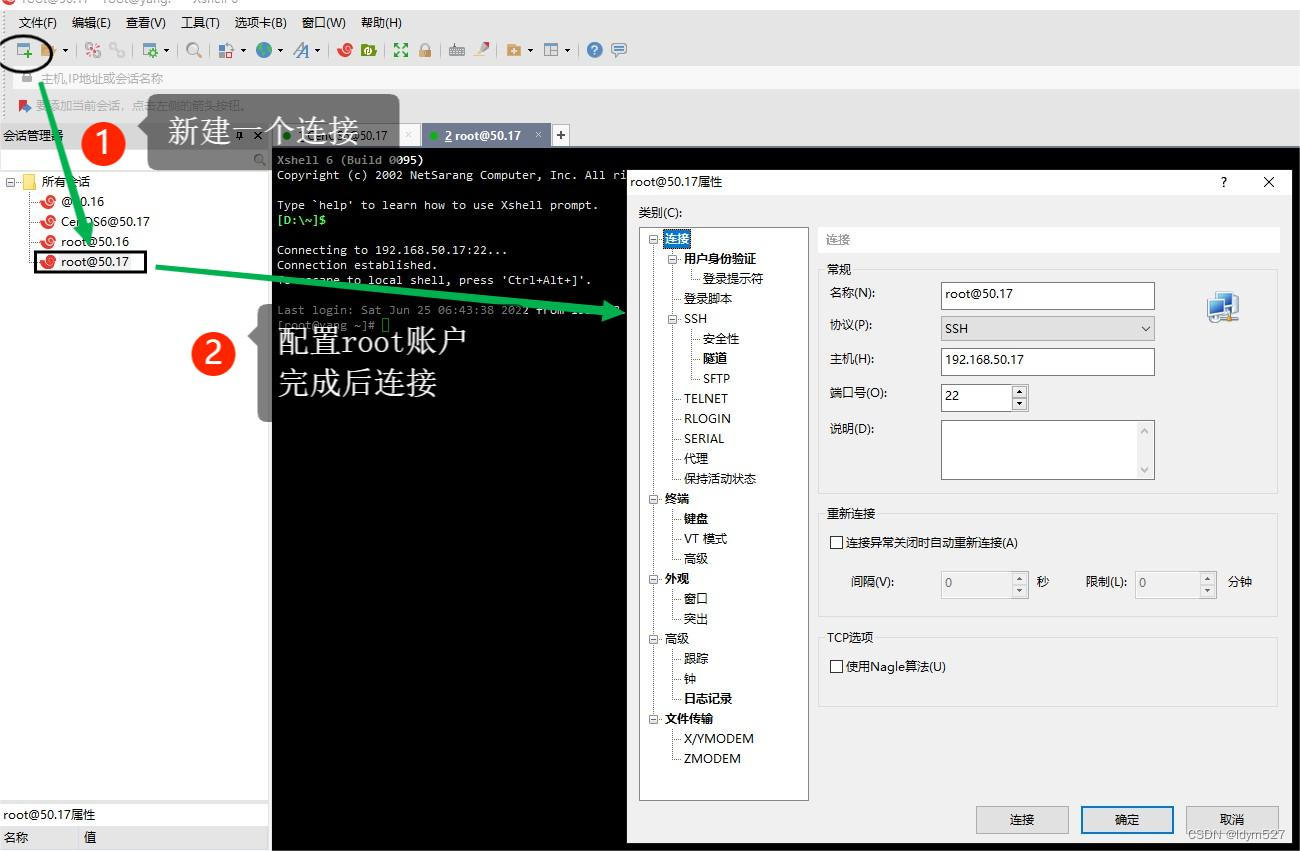
Task: Enable auto reconnect on abnormal close checkbox
Action: 837,543
